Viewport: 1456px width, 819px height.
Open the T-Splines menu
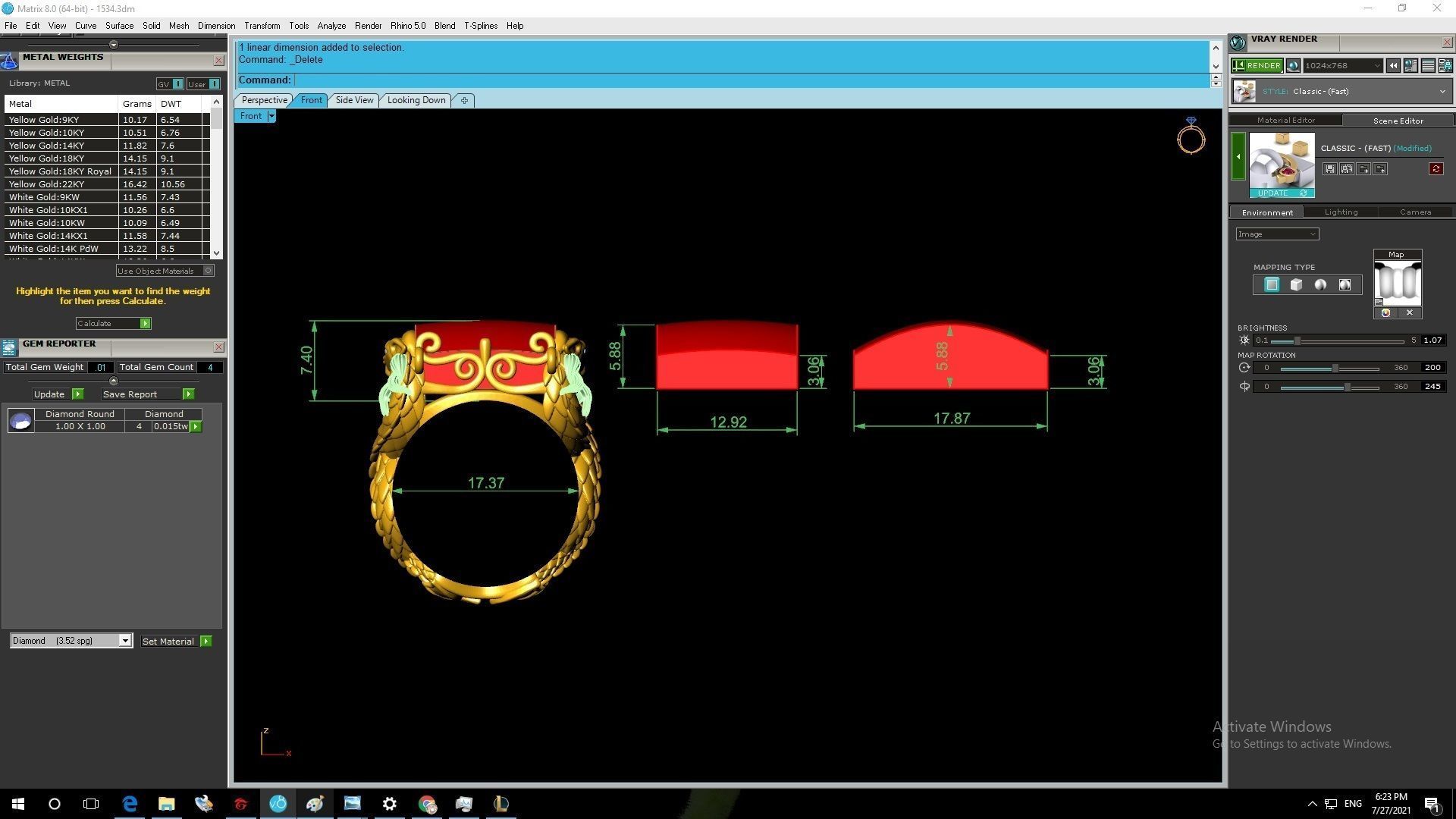pos(481,26)
